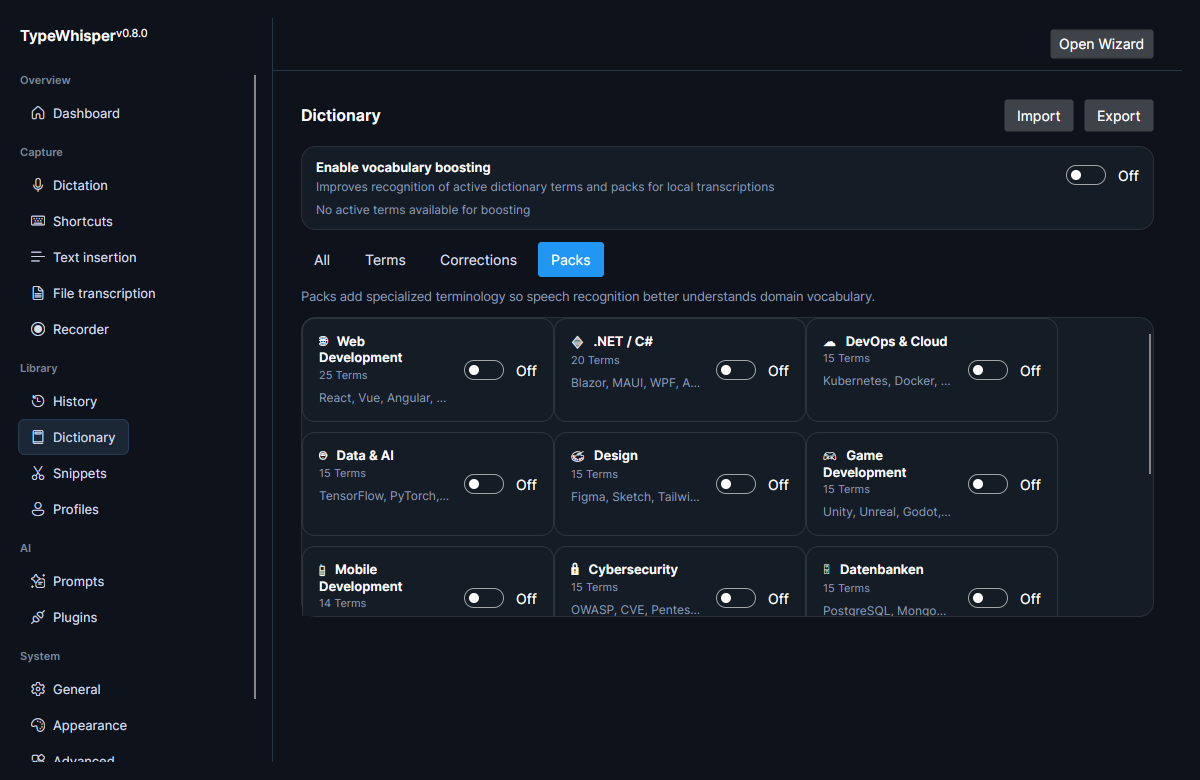
Task: Click the Cybersecurity lock icon
Action: point(575,570)
